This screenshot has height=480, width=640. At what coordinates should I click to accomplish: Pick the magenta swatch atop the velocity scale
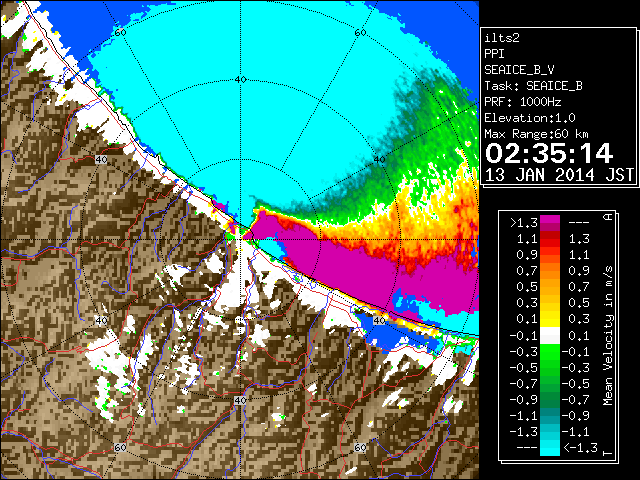point(550,221)
